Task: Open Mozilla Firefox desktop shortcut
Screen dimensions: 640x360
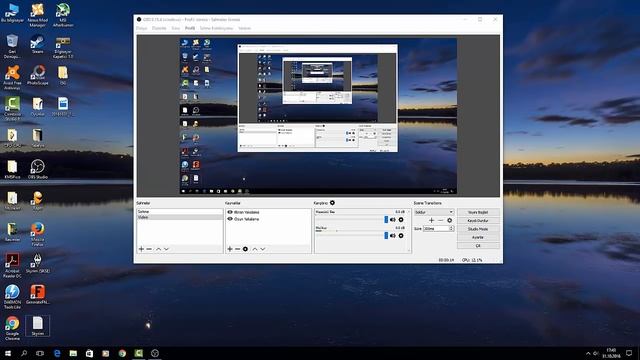Action: [x=38, y=234]
